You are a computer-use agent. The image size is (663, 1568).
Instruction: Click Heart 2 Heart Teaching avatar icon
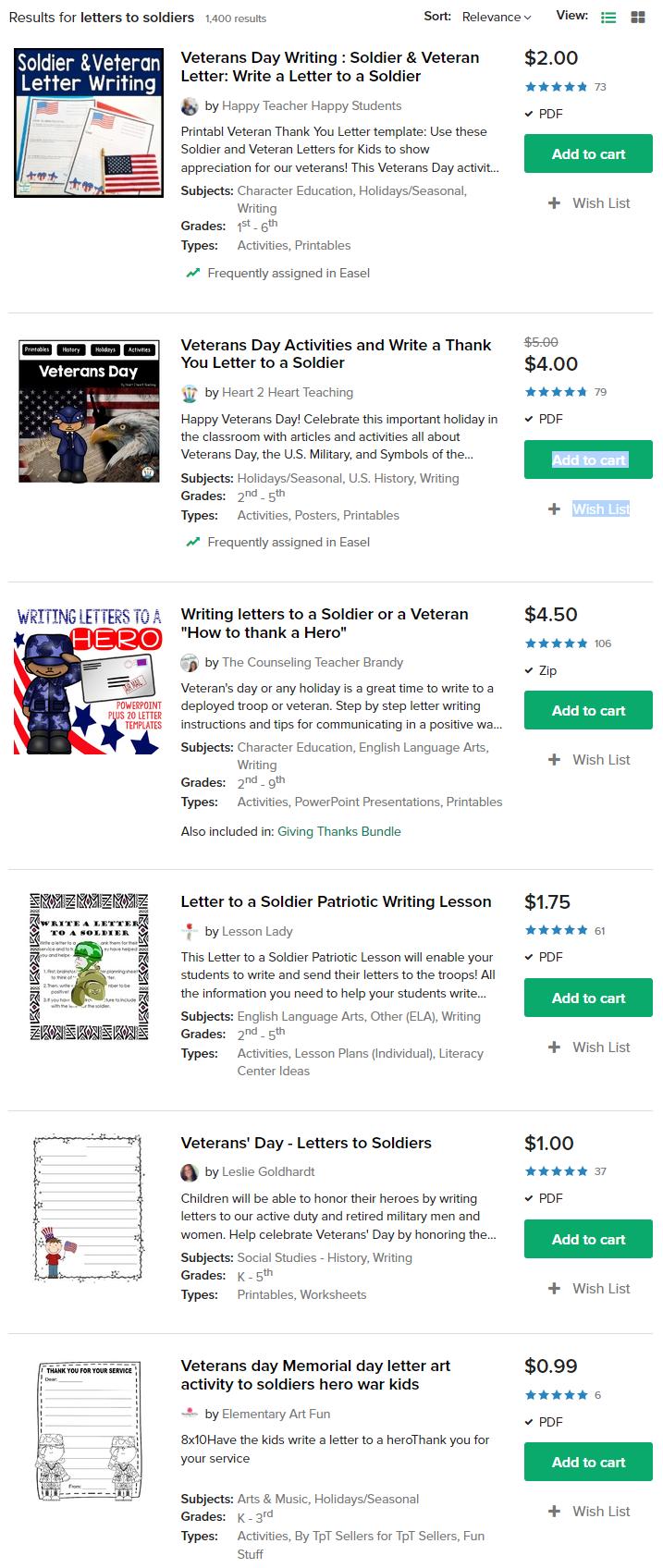190,393
